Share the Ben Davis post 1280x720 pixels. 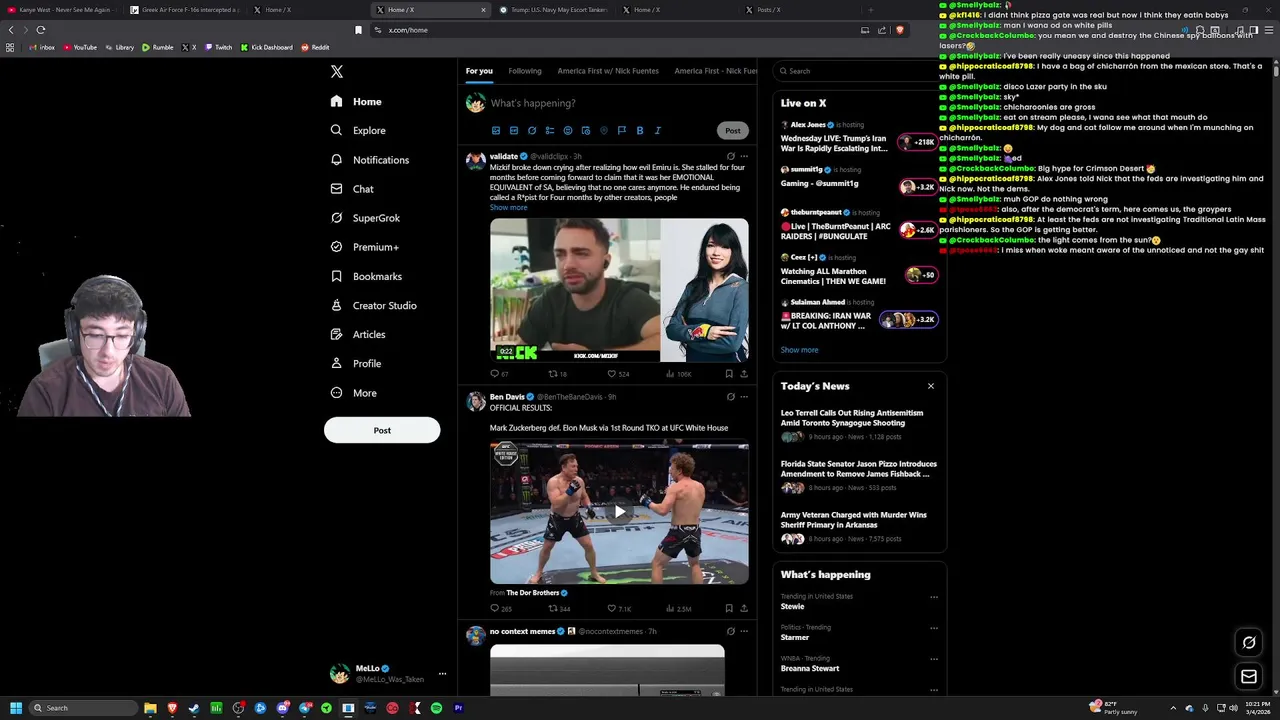click(x=743, y=608)
